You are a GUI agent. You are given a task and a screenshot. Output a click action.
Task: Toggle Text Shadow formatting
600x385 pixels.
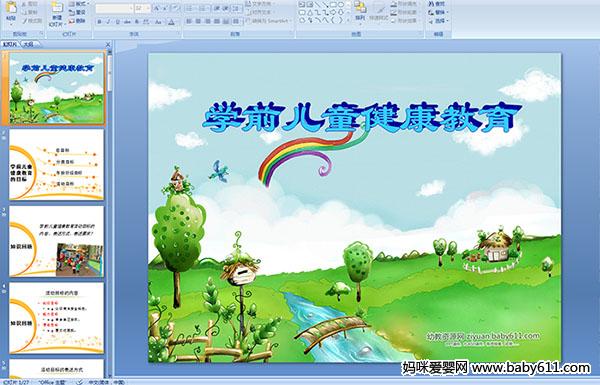click(137, 22)
